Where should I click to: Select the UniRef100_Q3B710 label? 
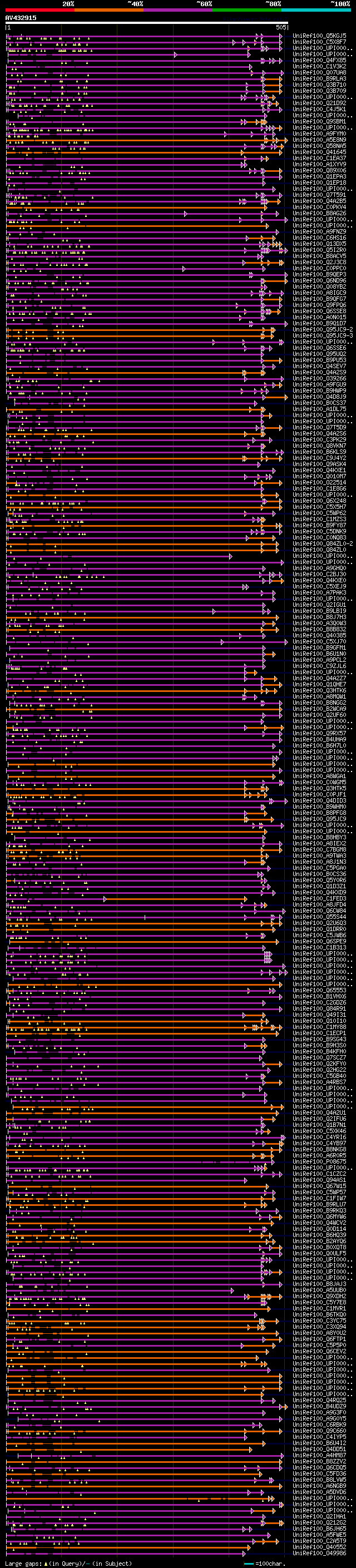click(x=319, y=85)
